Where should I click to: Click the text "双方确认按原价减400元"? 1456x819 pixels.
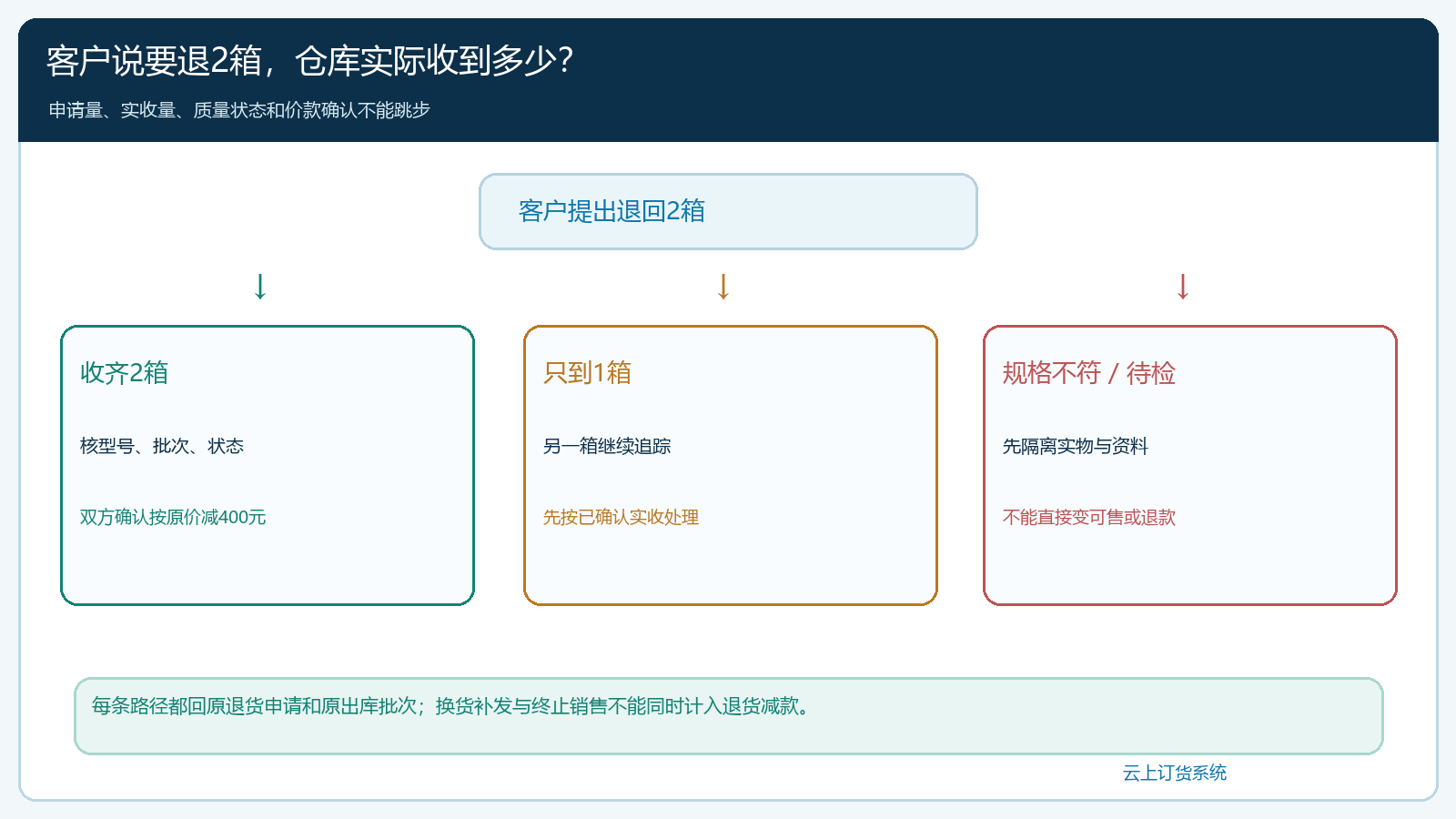tap(173, 517)
